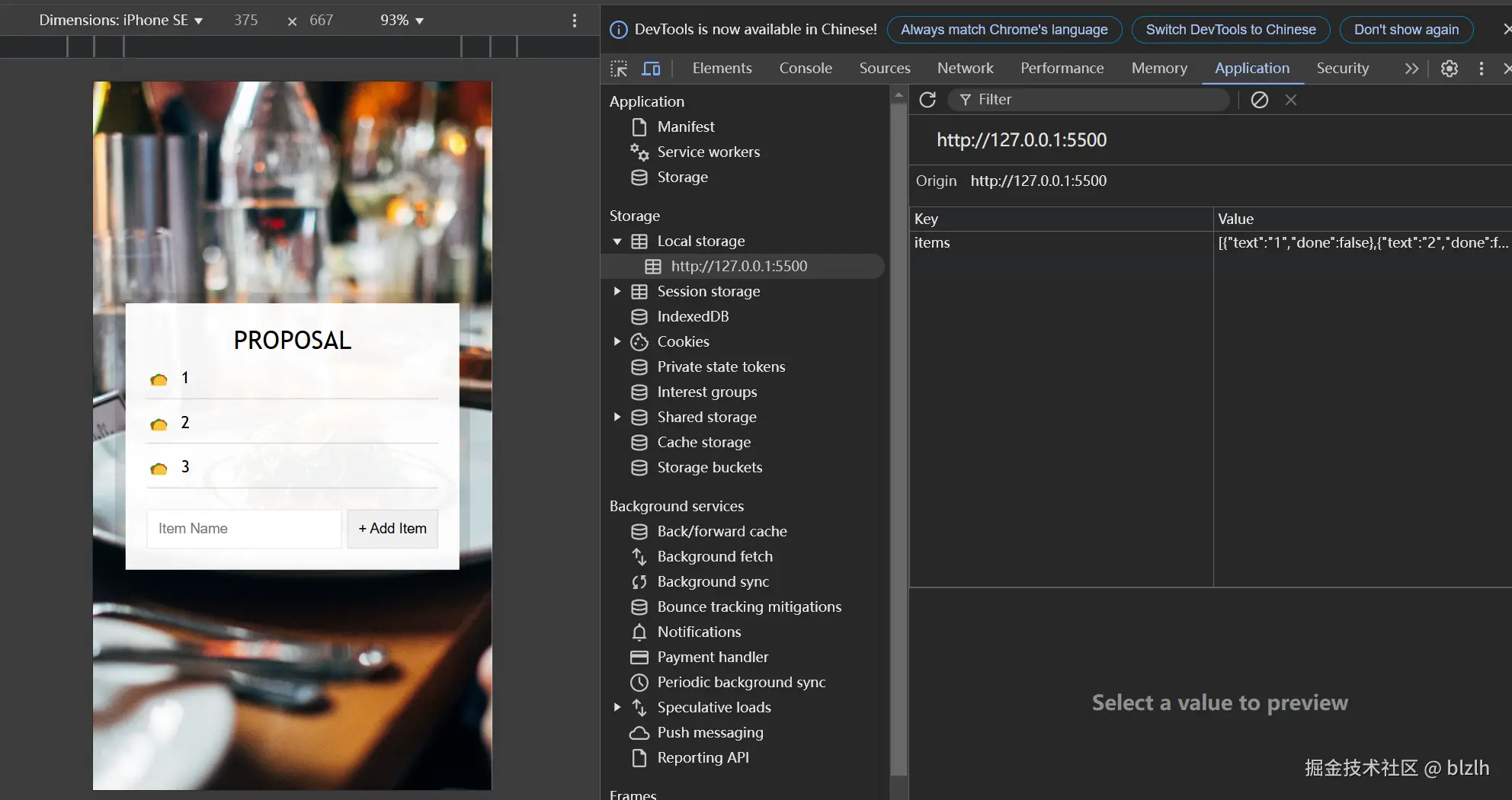Open Payment handler
Image resolution: width=1512 pixels, height=800 pixels.
(x=713, y=658)
